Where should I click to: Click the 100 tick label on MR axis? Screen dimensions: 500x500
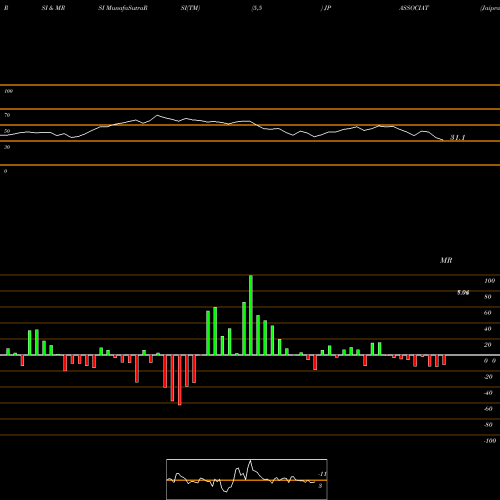tap(490, 281)
